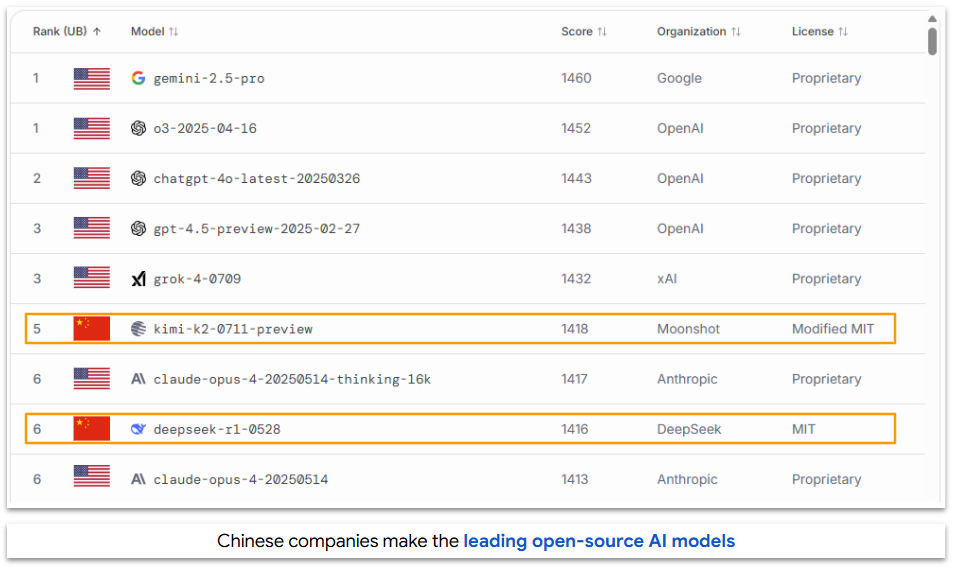Image resolution: width=953 pixels, height=568 pixels.
Task: Click China flag in kimi-k2-0711-preview row
Action: point(92,329)
